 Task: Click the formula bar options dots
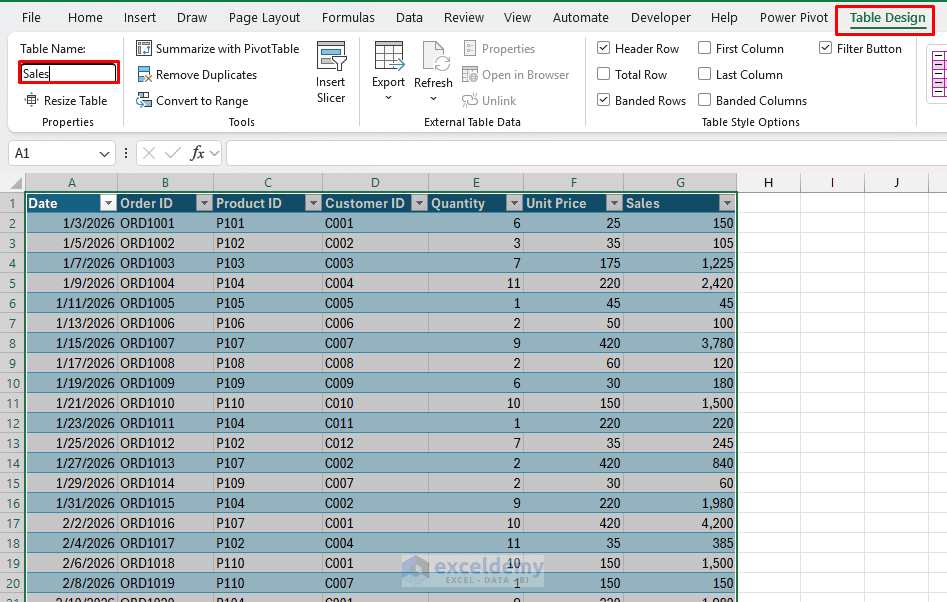[126, 153]
